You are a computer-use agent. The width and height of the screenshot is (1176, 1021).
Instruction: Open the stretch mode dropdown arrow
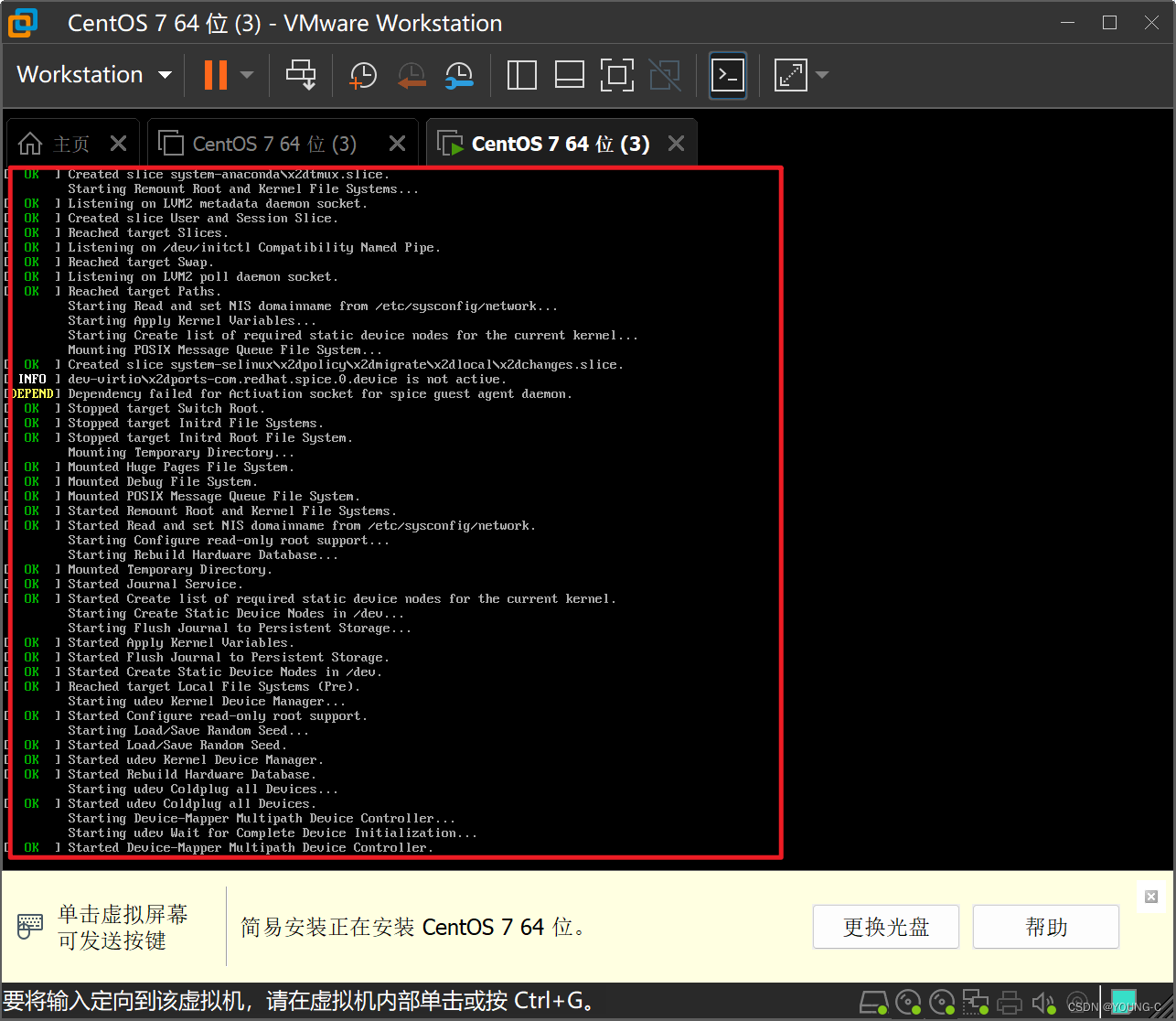pyautogui.click(x=819, y=75)
